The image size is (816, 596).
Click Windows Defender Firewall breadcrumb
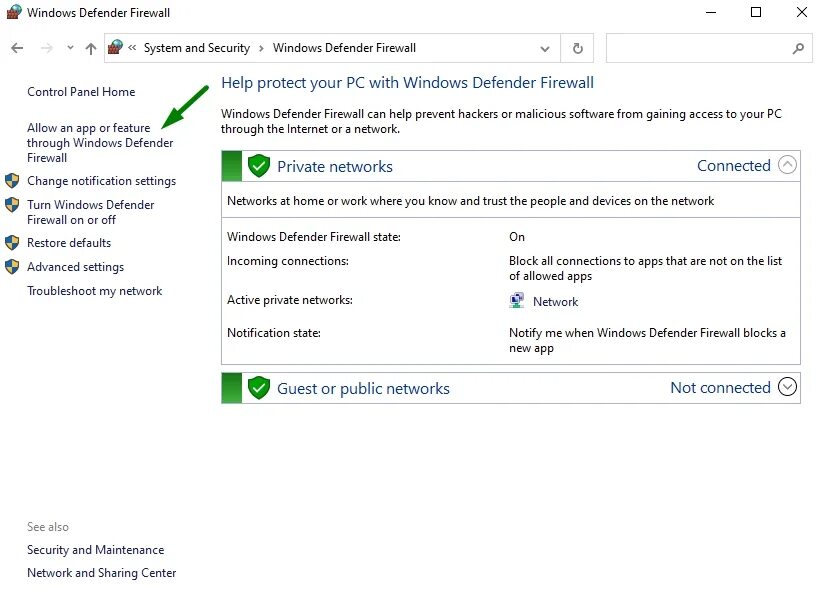tap(344, 48)
